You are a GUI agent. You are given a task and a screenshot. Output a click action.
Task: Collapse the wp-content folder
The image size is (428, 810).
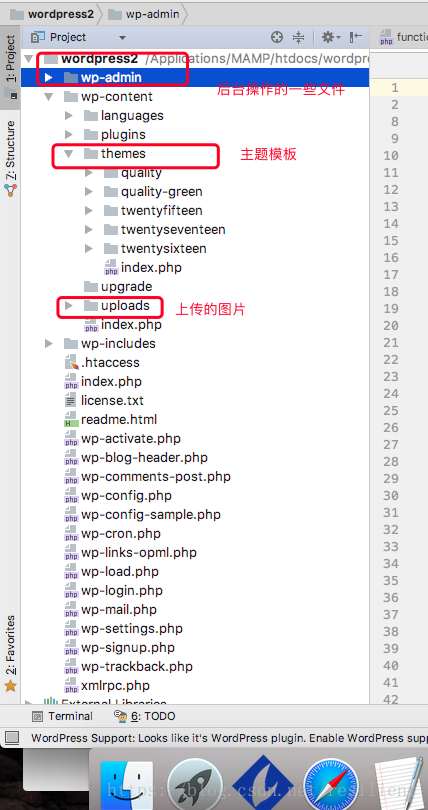[49, 97]
